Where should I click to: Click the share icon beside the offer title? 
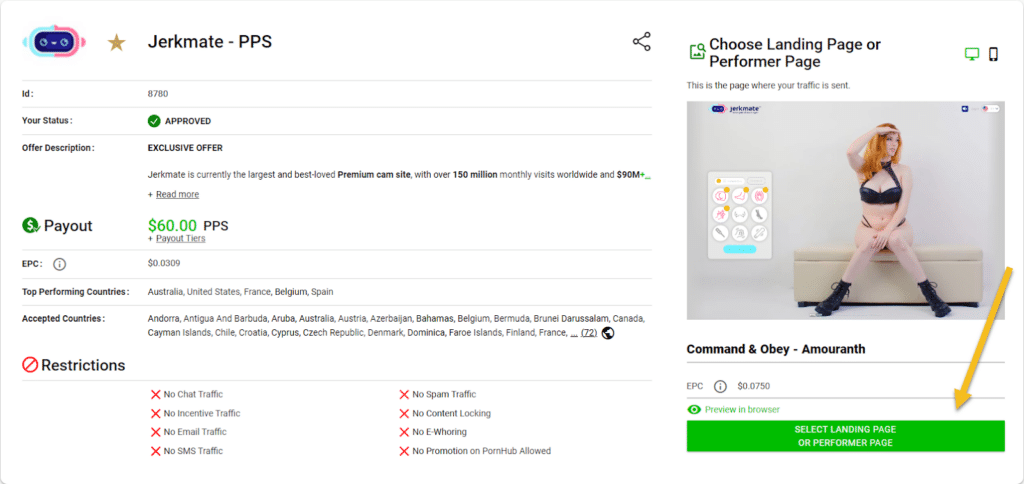coord(641,42)
